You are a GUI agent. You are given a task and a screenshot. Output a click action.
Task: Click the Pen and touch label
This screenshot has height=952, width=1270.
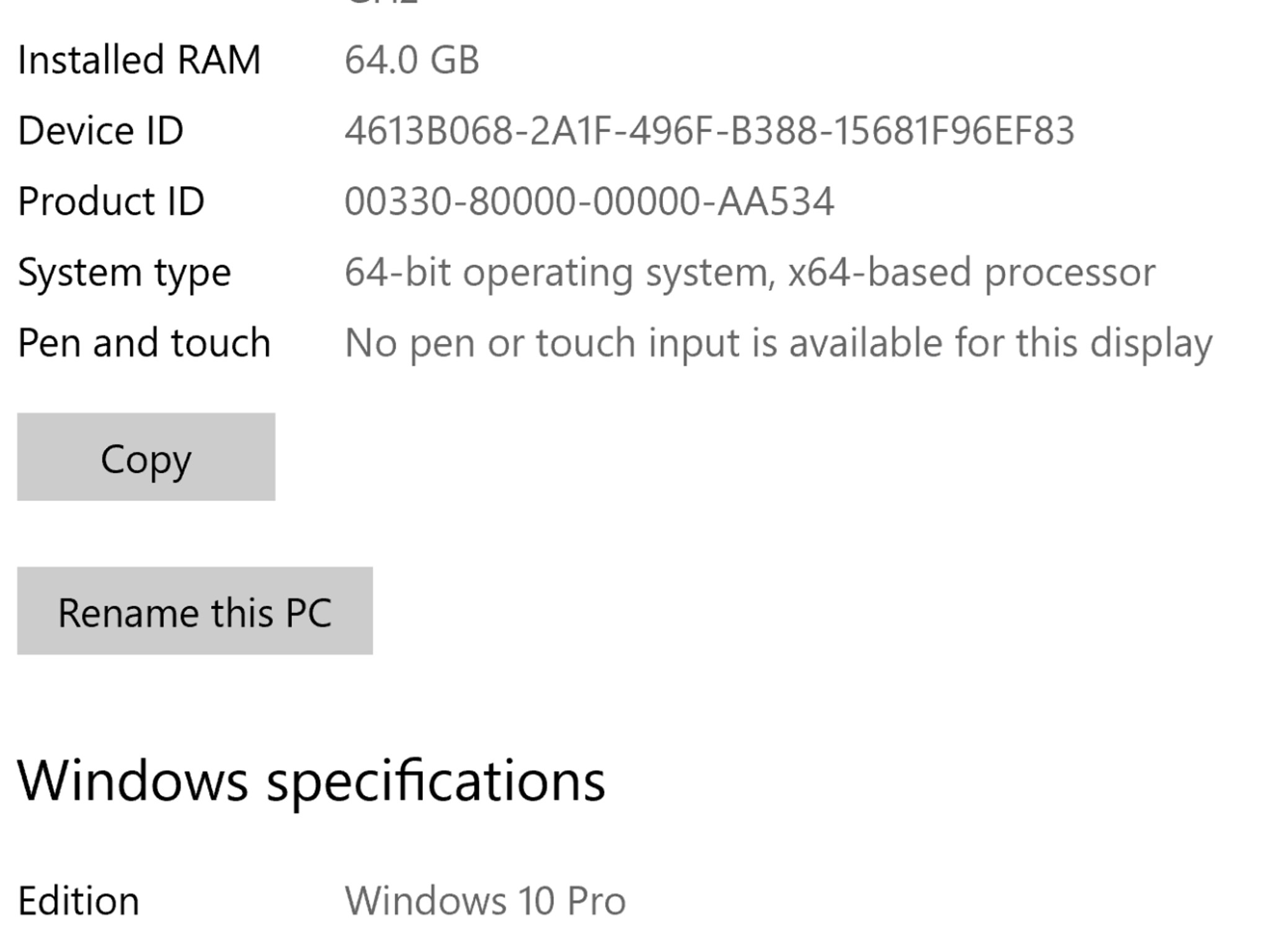tap(143, 341)
